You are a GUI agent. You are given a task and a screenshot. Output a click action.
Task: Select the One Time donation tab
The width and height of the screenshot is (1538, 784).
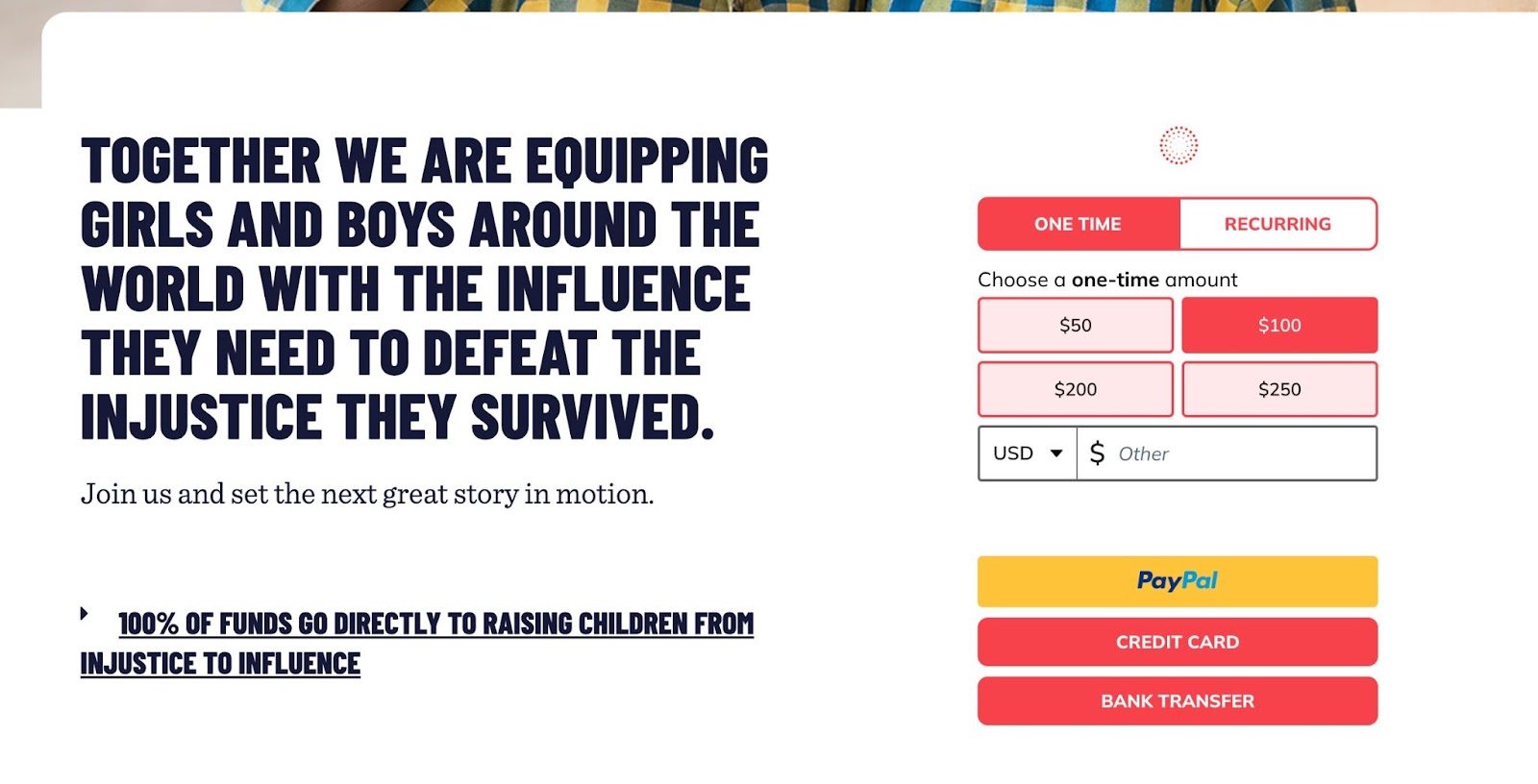(1078, 224)
